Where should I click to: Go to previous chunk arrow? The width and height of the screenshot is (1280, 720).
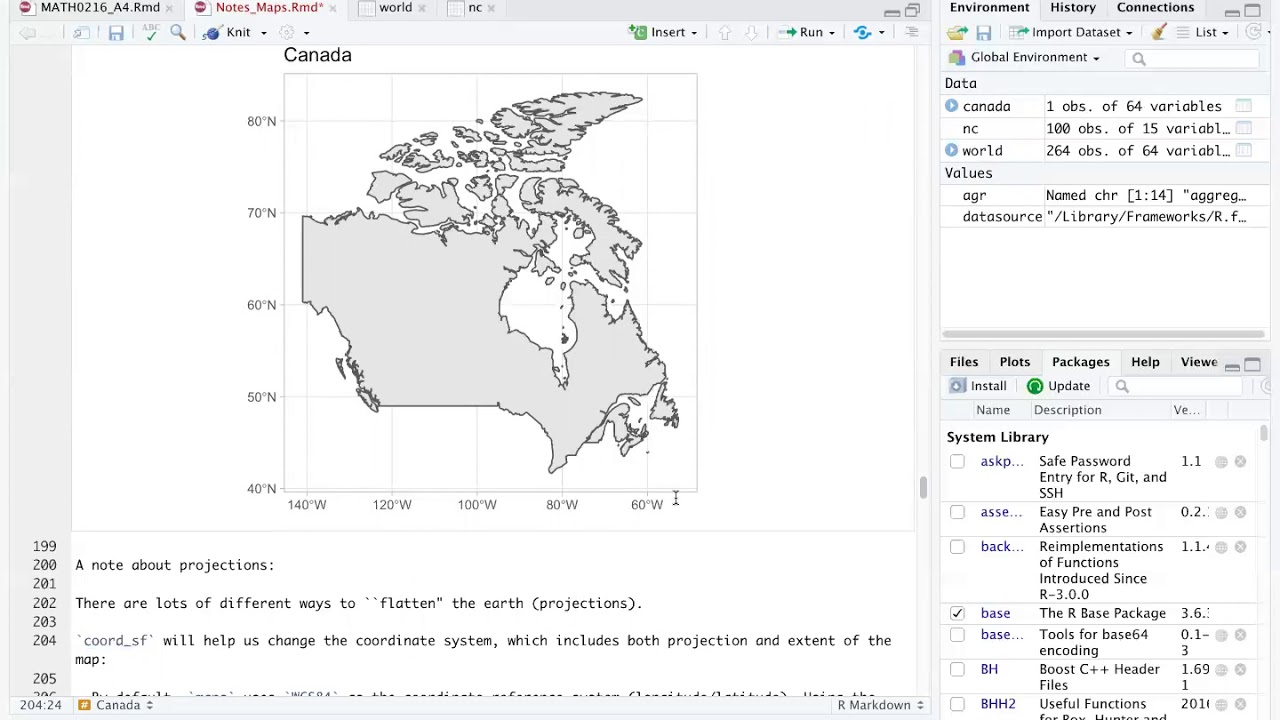coord(725,33)
